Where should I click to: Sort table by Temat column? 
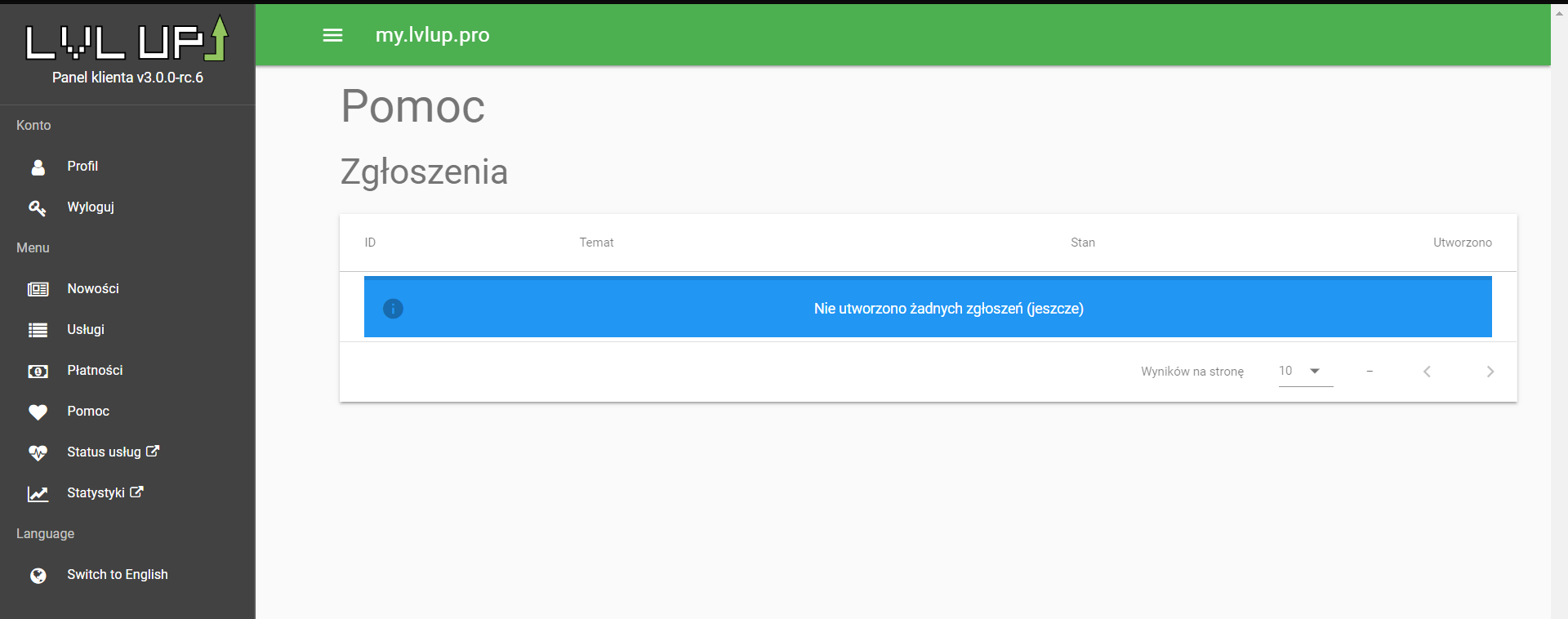click(596, 243)
